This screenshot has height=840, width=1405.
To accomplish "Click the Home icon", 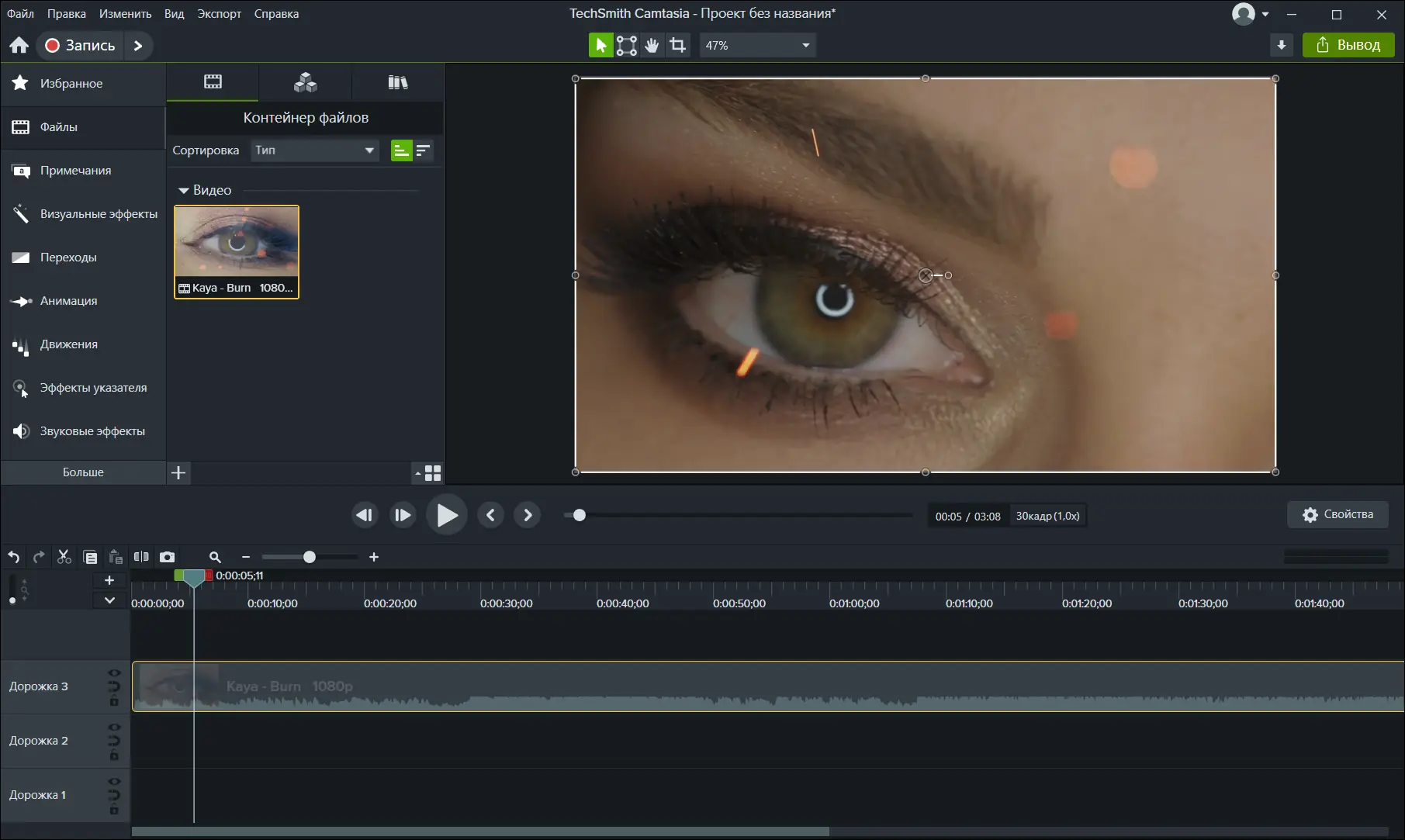I will 19,46.
